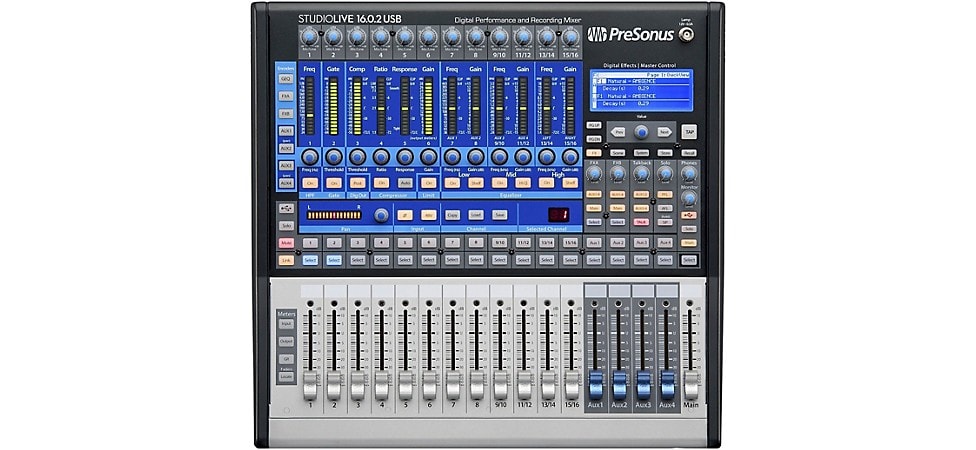Enable the Compressor On button
This screenshot has width=976, height=450.
[x=382, y=183]
